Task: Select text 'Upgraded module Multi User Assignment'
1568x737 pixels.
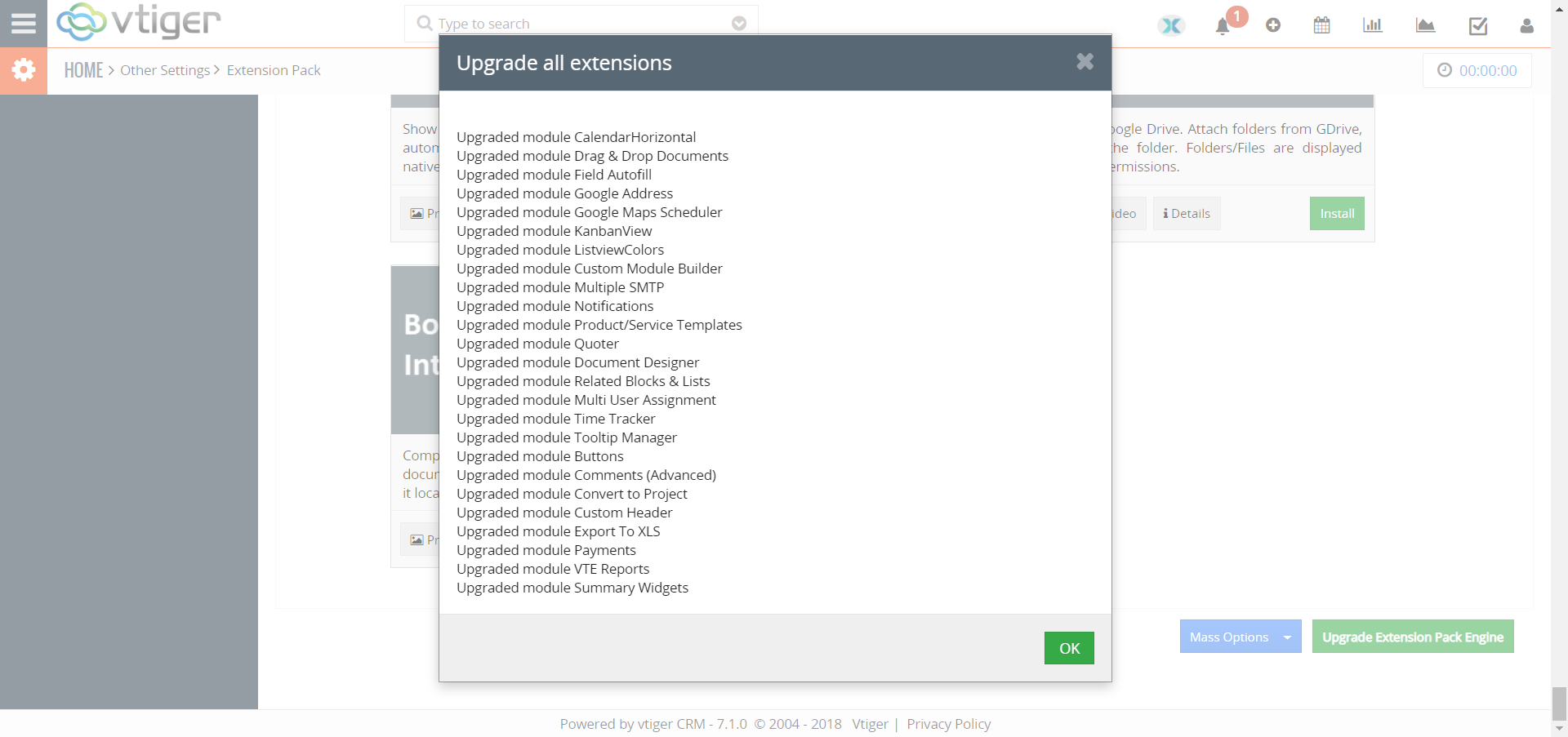Action: click(x=586, y=400)
